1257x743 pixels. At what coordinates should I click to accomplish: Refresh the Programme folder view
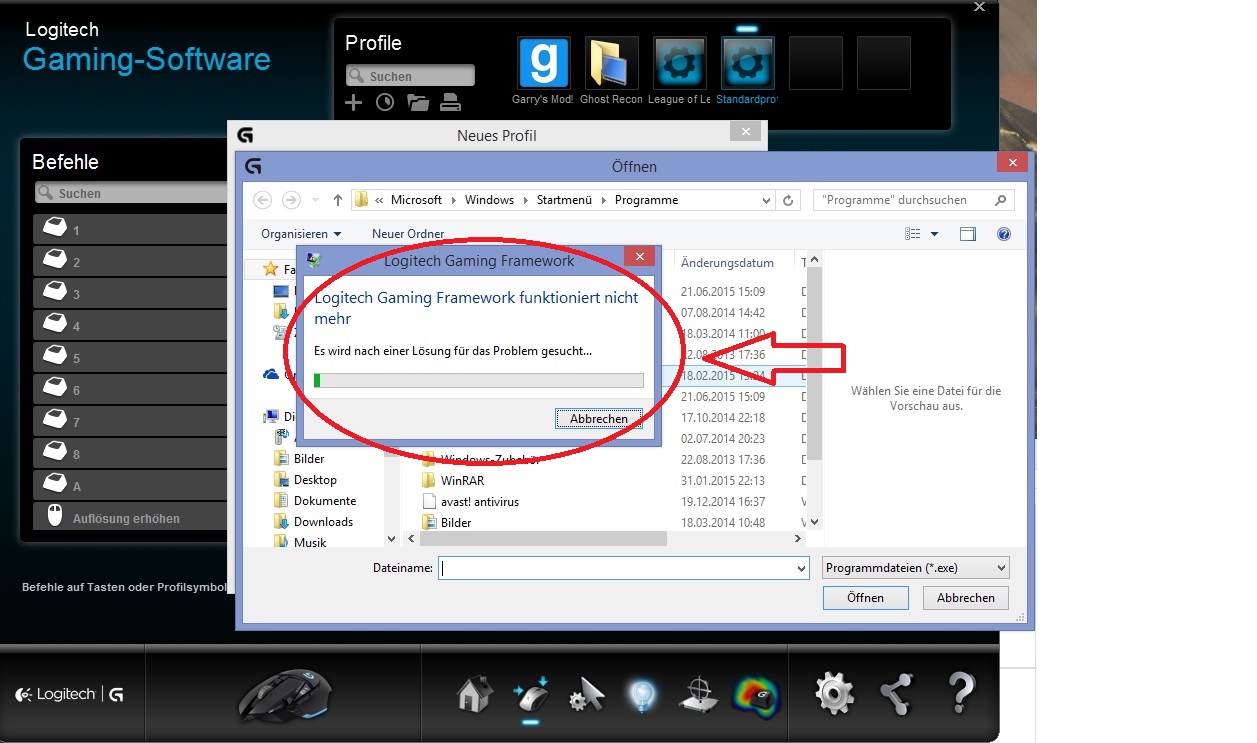[789, 200]
